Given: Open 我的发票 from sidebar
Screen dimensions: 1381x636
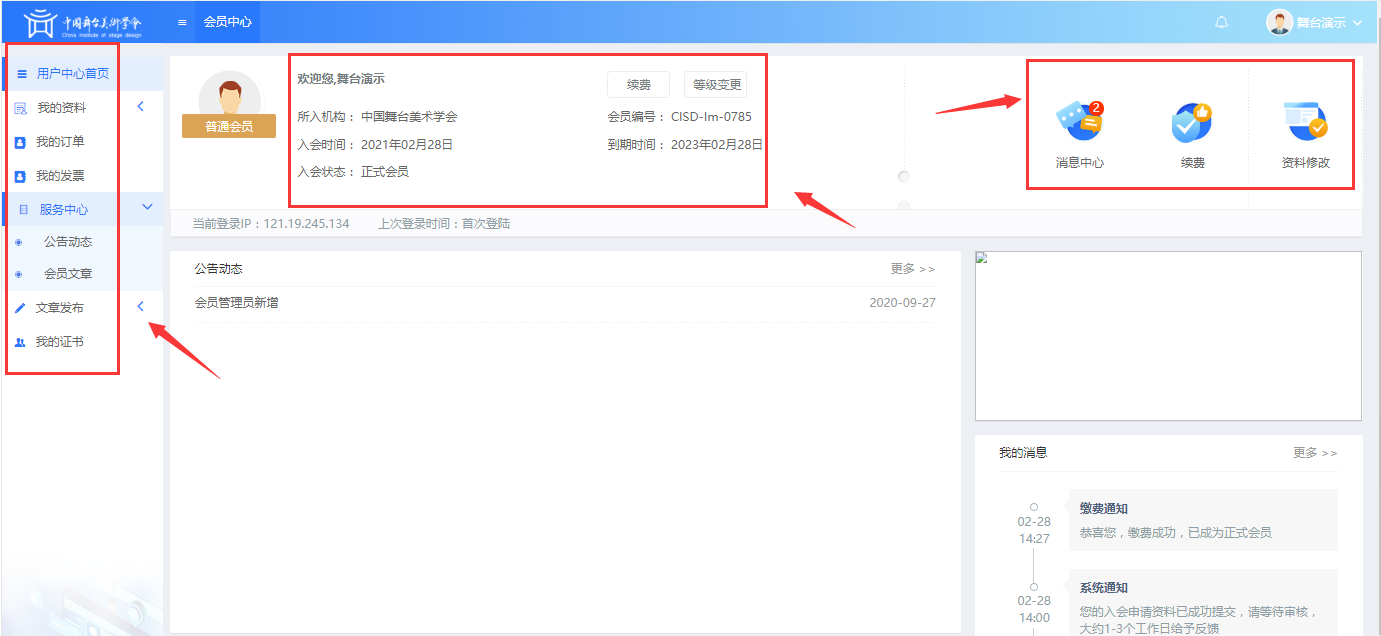Looking at the screenshot, I should (x=60, y=176).
